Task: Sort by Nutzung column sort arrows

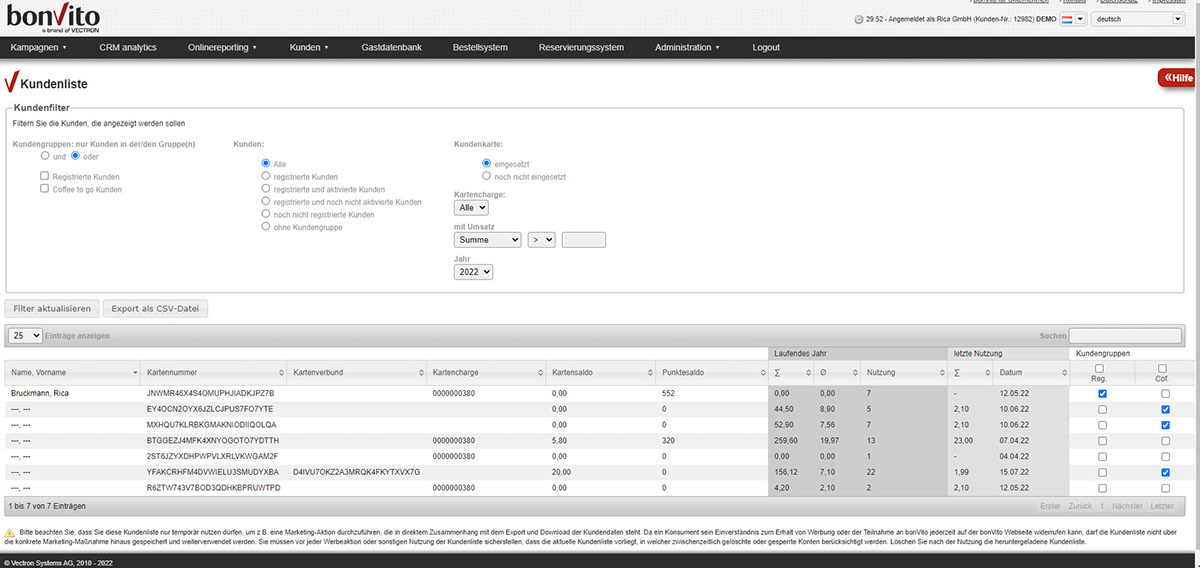Action: 940,373
